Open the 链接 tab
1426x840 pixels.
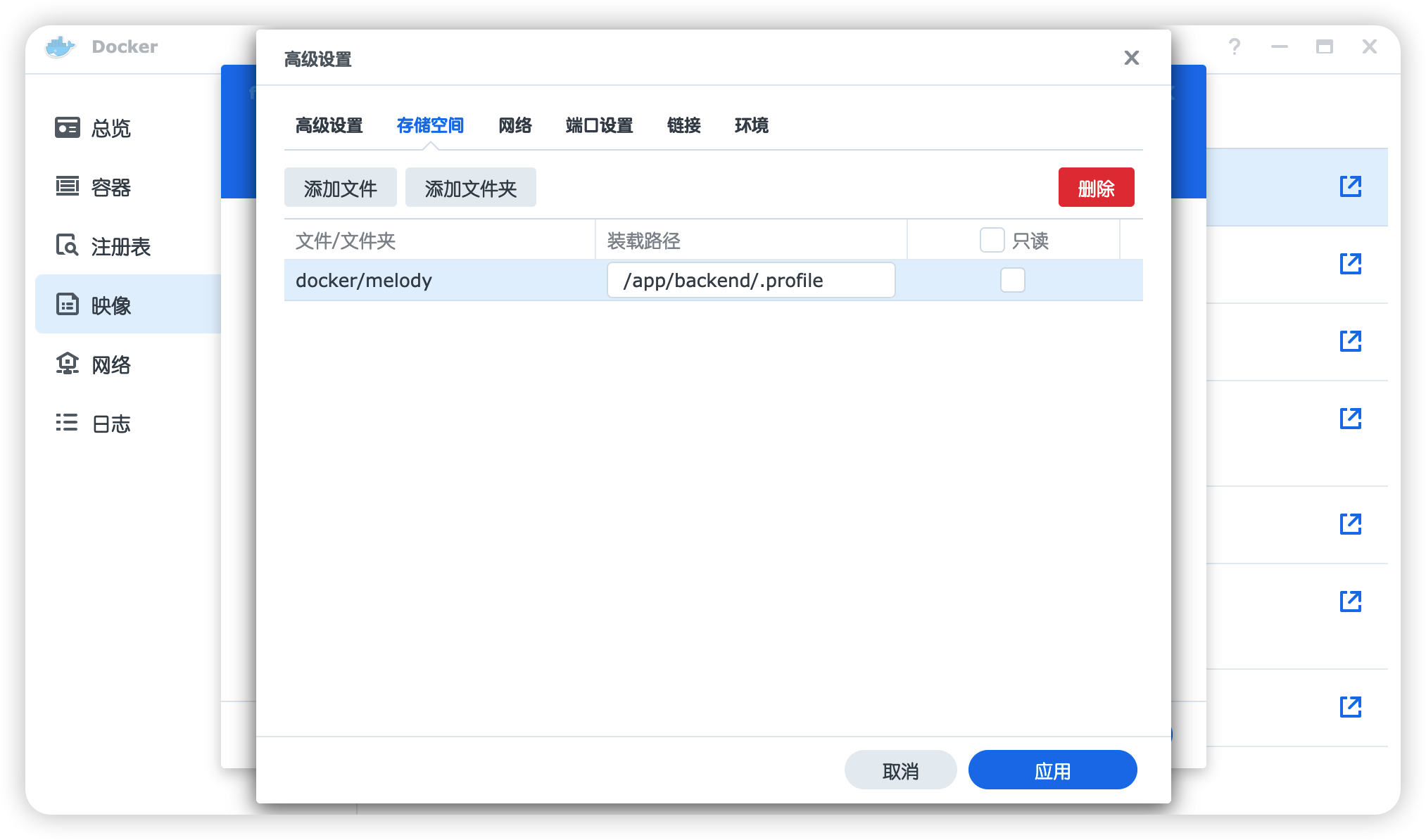(x=683, y=125)
